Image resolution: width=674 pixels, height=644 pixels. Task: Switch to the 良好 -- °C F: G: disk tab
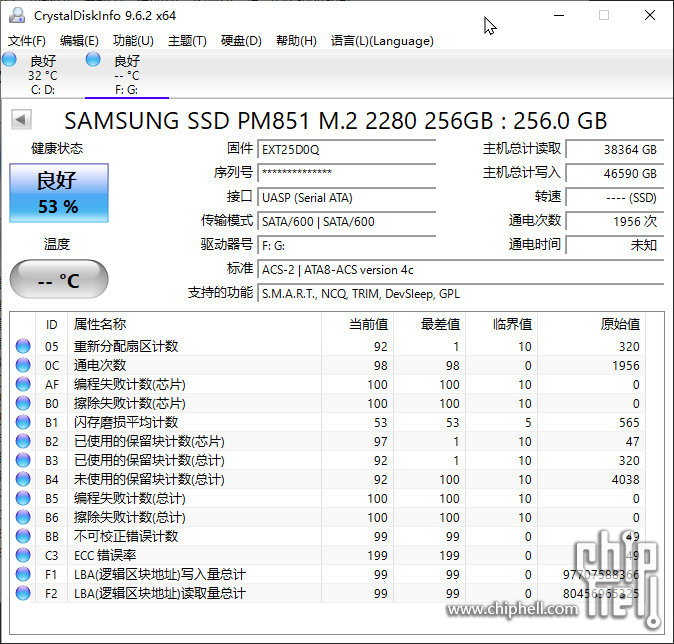(x=126, y=74)
